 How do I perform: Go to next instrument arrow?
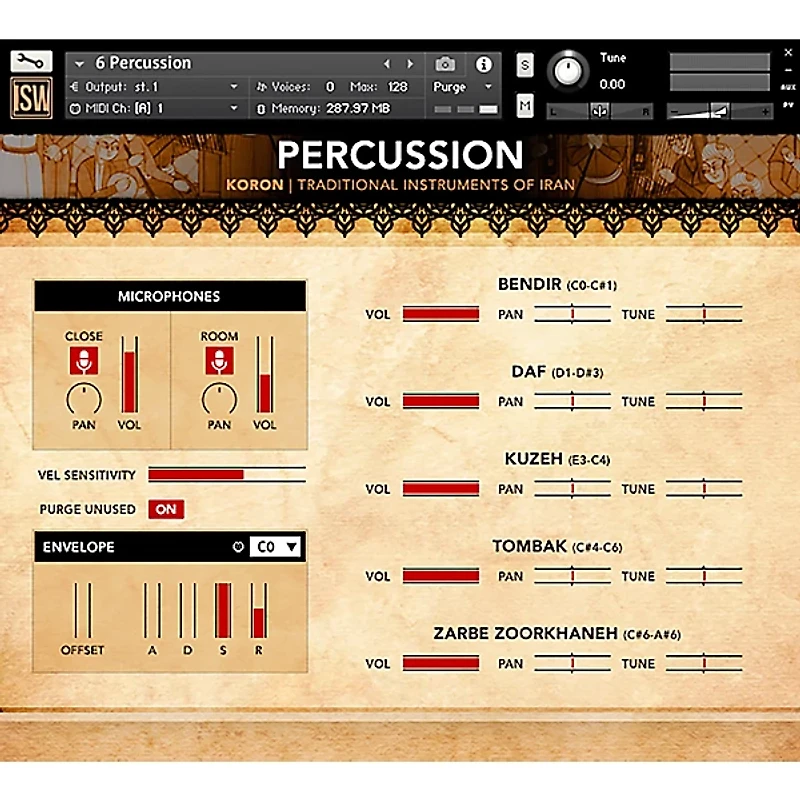click(410, 64)
